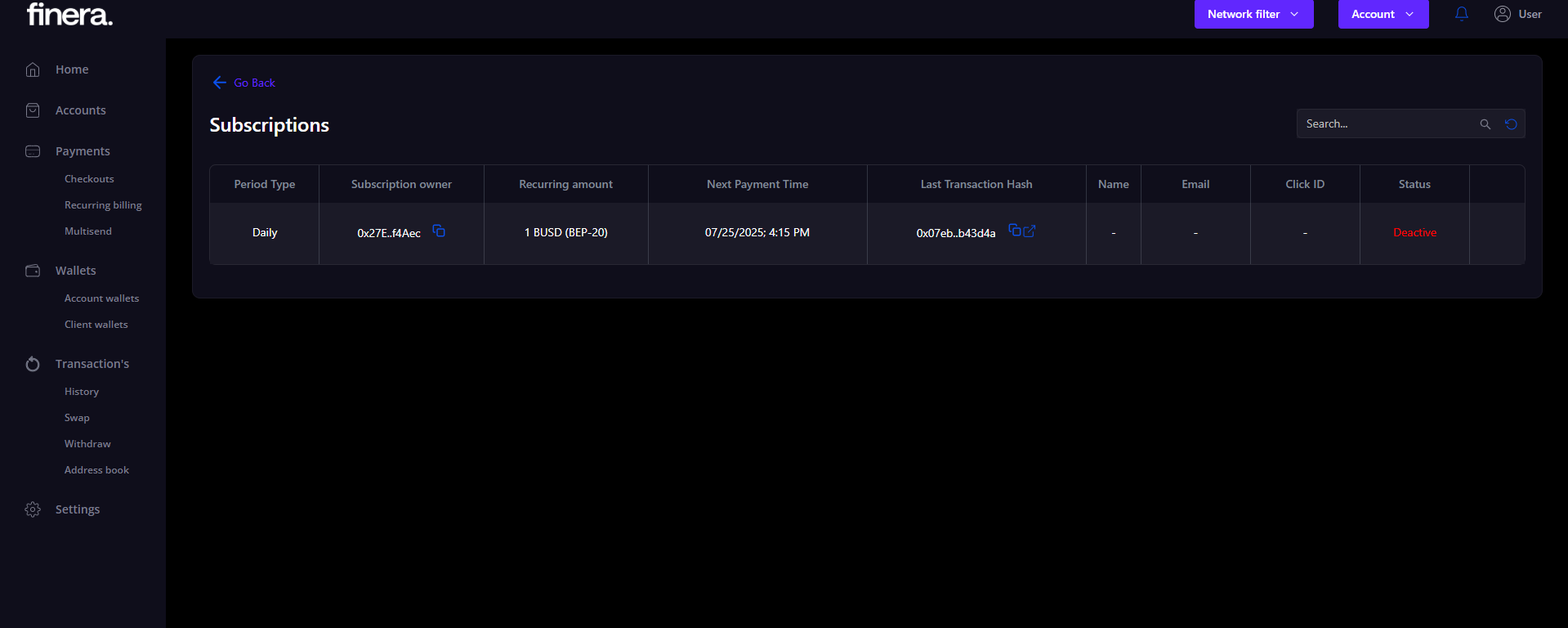Screen dimensions: 1568x628
Task: Open Recurring billing under Payments
Action: click(x=103, y=205)
